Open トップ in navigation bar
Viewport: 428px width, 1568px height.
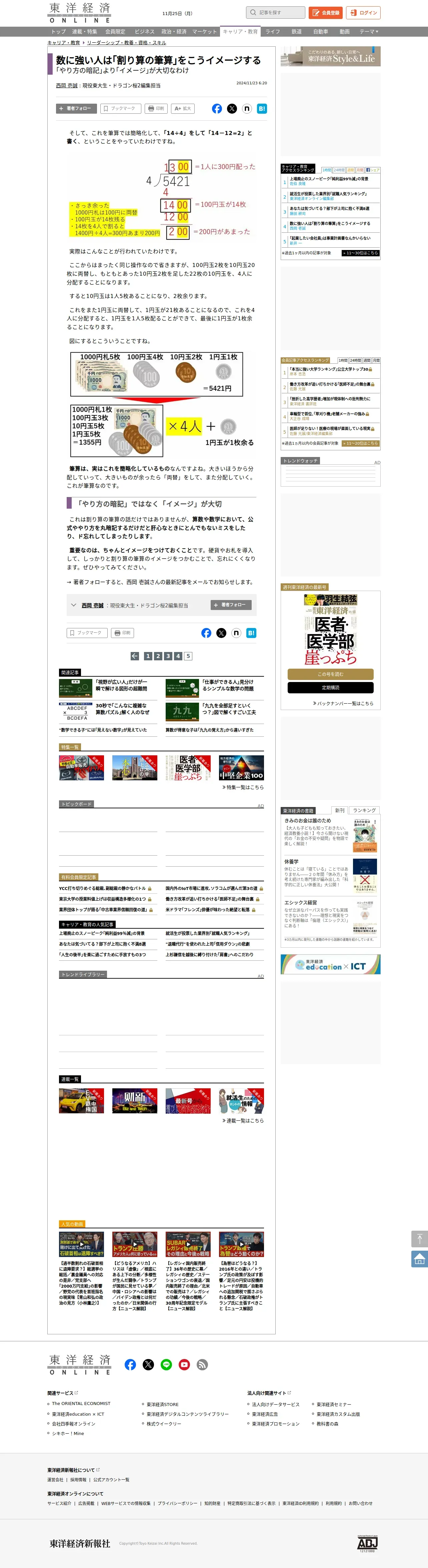(58, 32)
